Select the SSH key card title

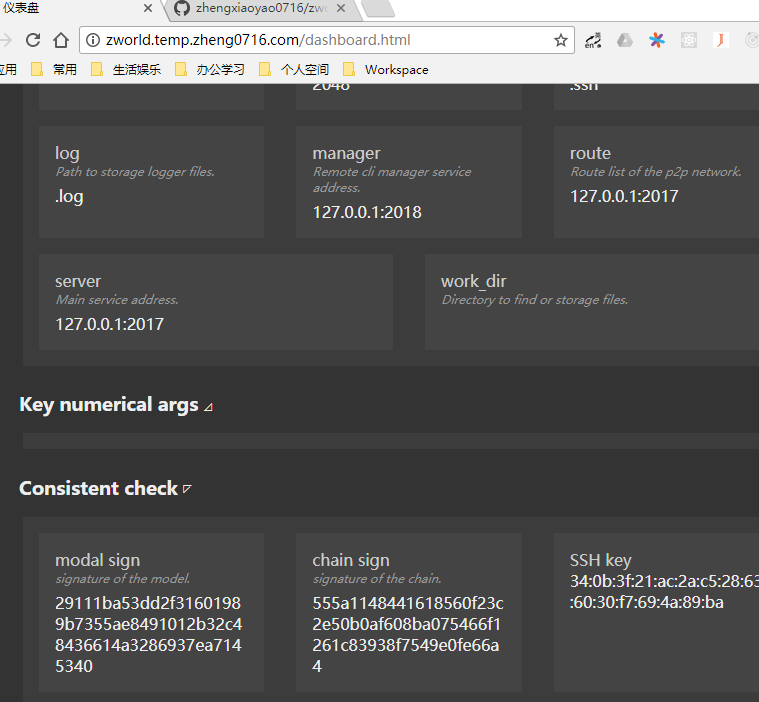601,561
